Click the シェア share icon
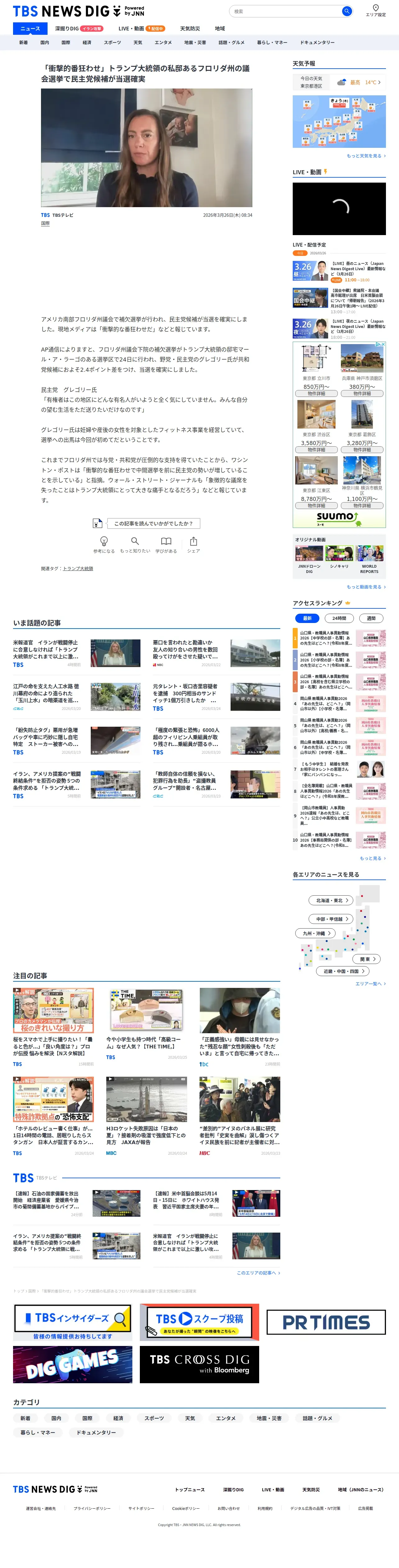399x1568 pixels. click(193, 541)
